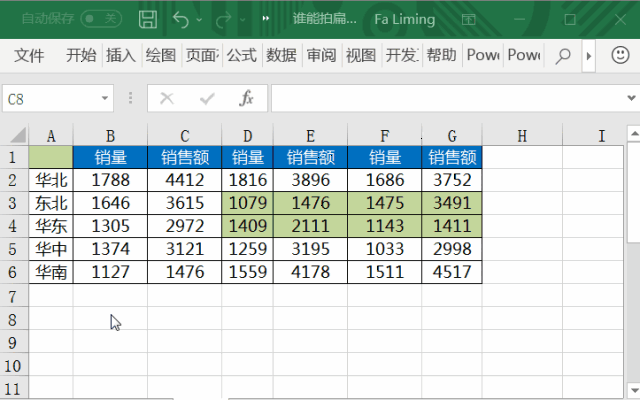Select row 7 header
This screenshot has height=400, width=640.
click(x=13, y=296)
